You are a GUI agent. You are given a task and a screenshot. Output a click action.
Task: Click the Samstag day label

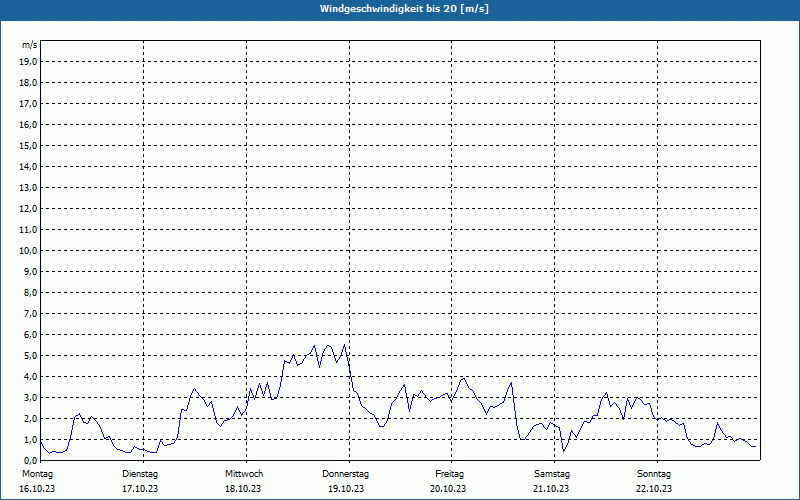coord(552,473)
